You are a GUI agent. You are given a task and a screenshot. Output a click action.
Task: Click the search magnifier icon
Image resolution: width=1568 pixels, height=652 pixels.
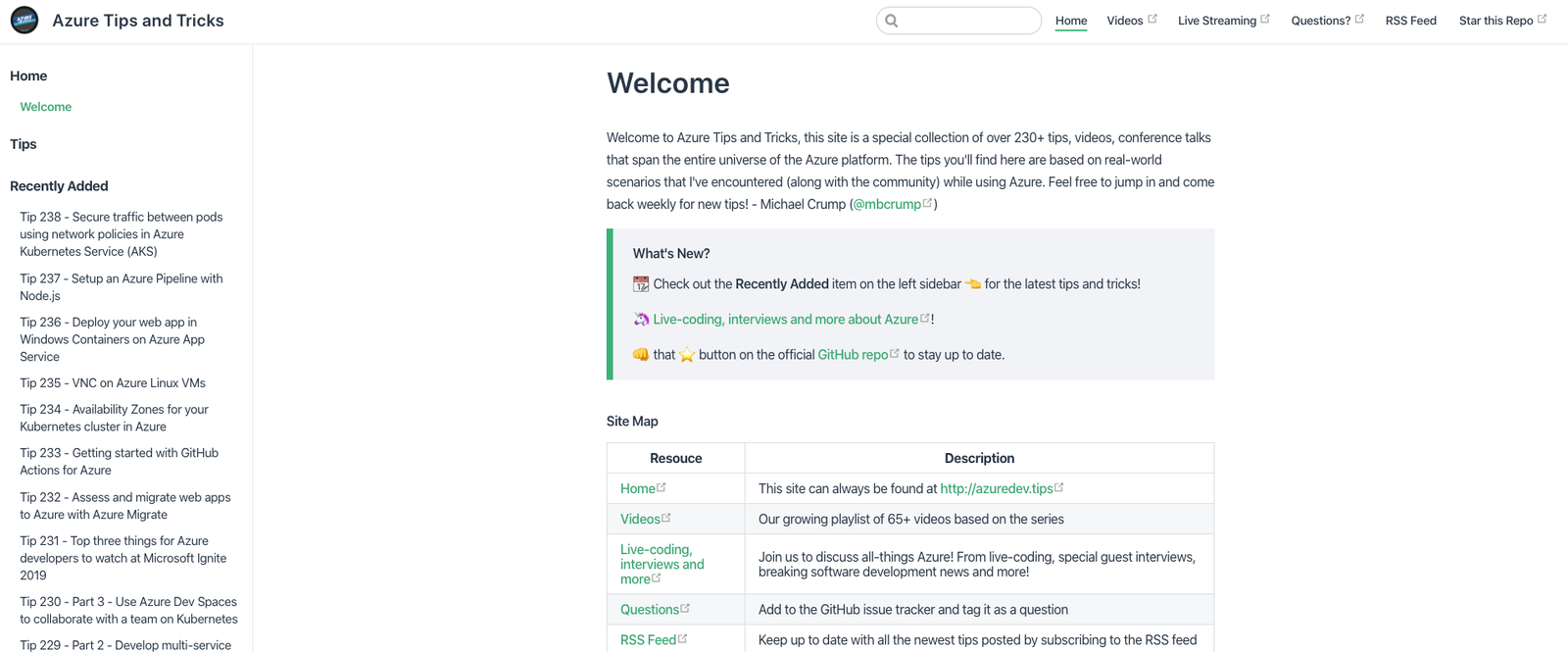click(x=892, y=21)
